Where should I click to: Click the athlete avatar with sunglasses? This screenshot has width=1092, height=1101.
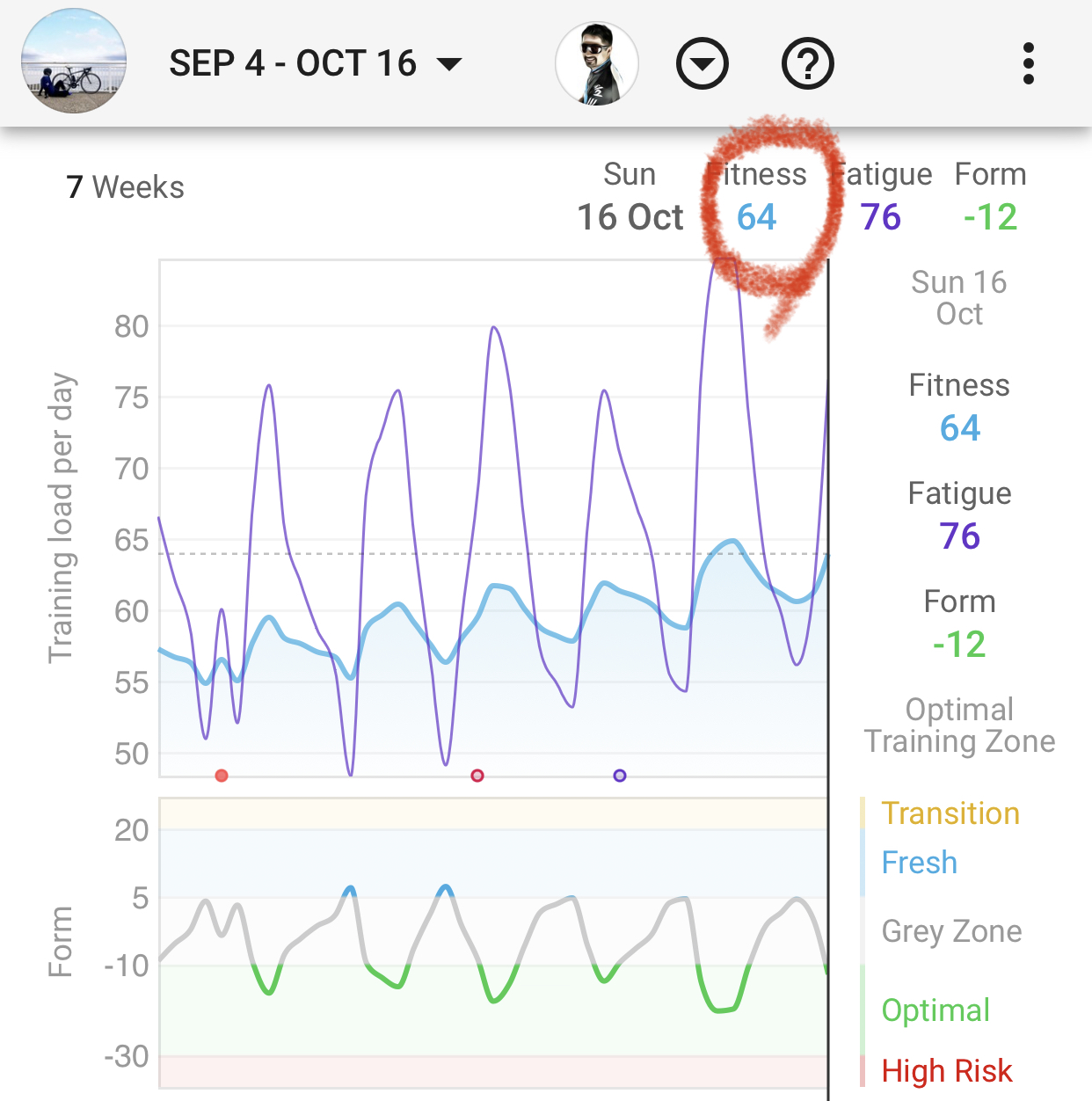tap(597, 63)
